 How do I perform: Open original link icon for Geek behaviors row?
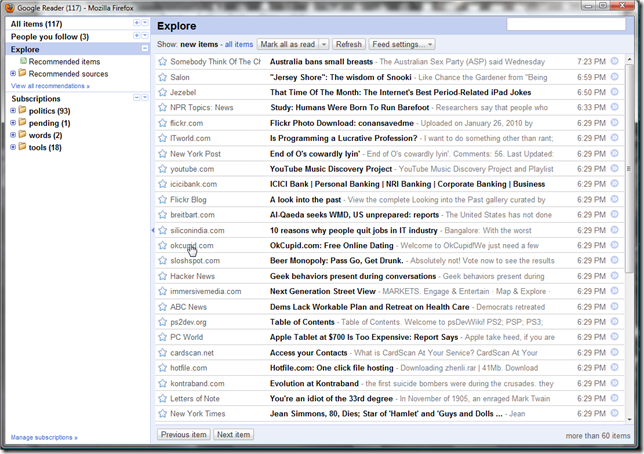(614, 276)
